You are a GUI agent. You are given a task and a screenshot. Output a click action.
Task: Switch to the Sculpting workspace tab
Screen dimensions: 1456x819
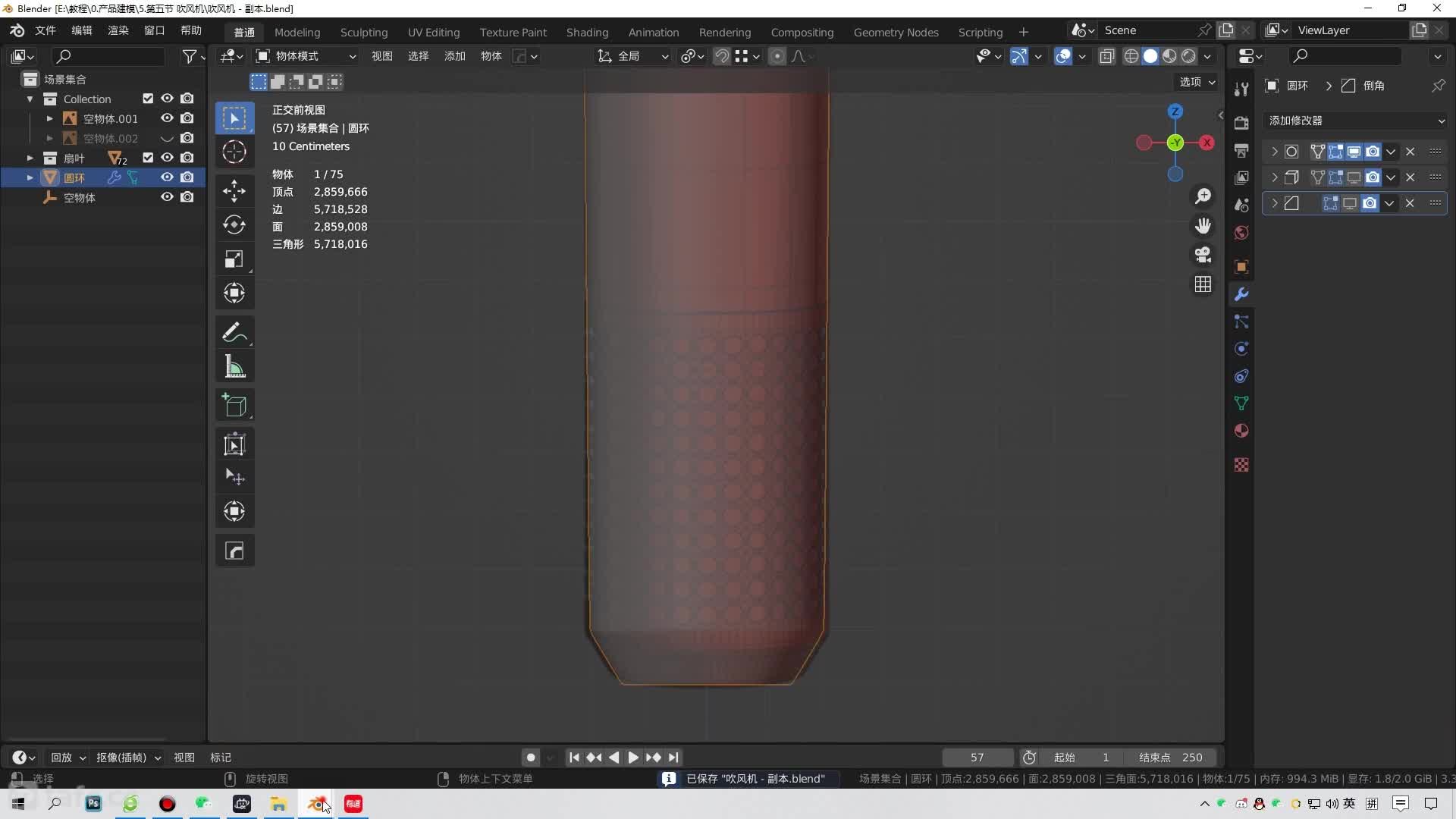click(364, 32)
